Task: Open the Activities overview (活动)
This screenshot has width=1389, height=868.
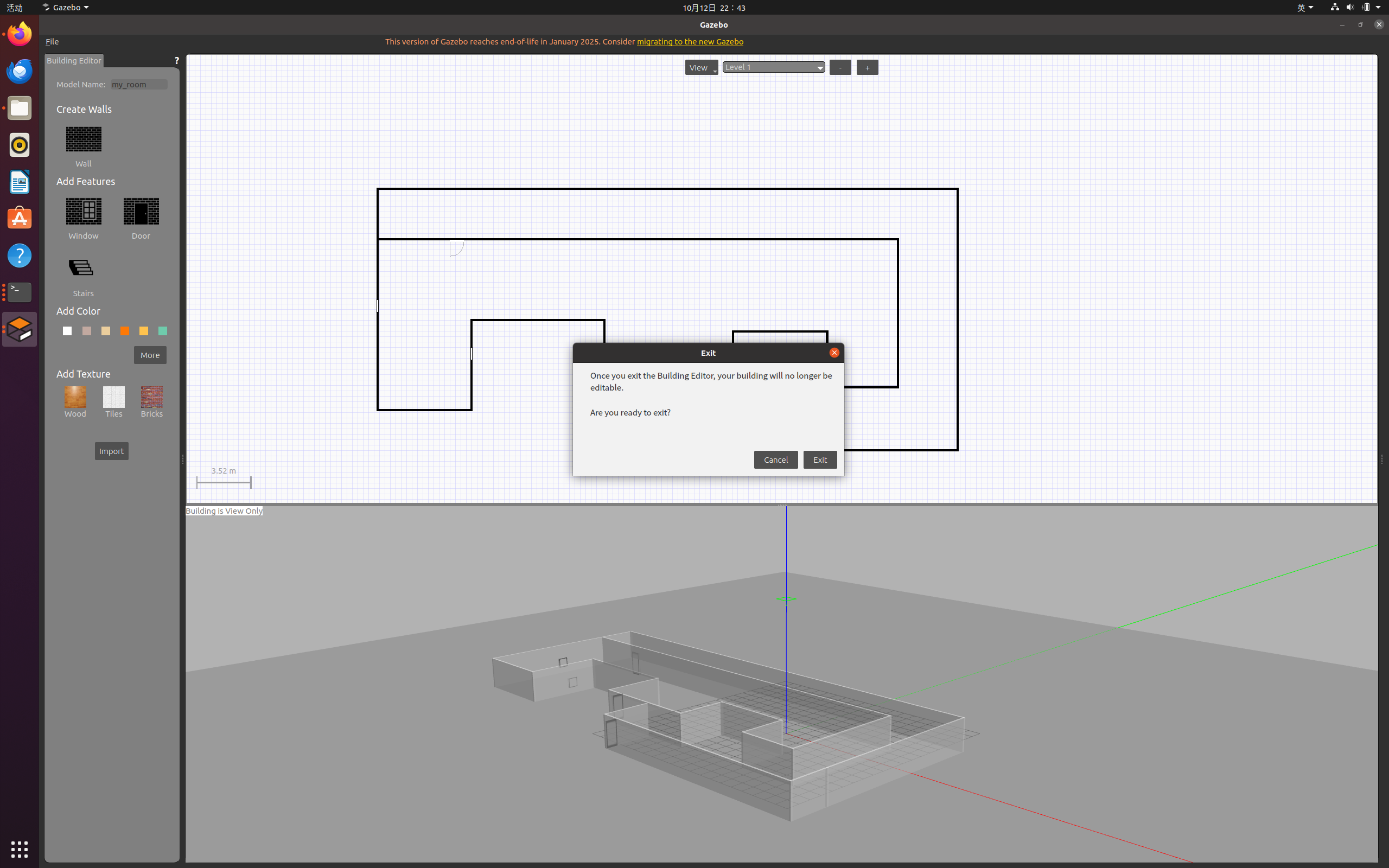Action: (x=14, y=8)
